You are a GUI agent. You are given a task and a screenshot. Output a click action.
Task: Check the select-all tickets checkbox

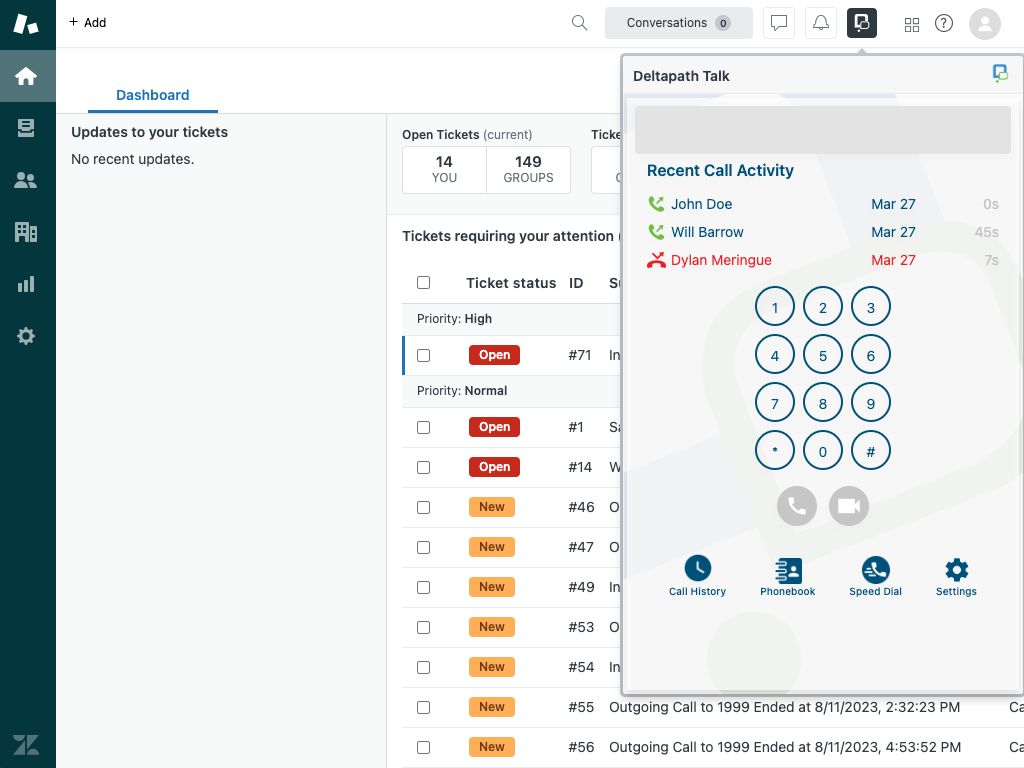423,283
